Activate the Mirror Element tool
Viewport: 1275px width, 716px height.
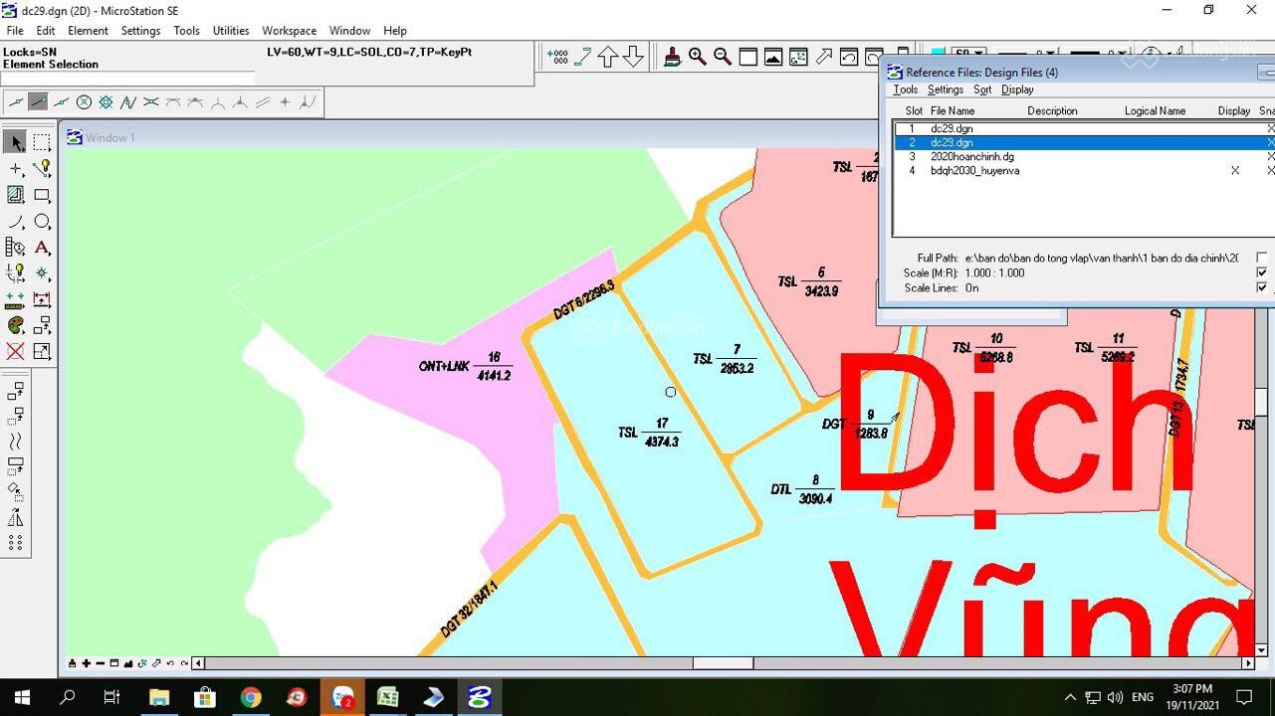(15, 517)
